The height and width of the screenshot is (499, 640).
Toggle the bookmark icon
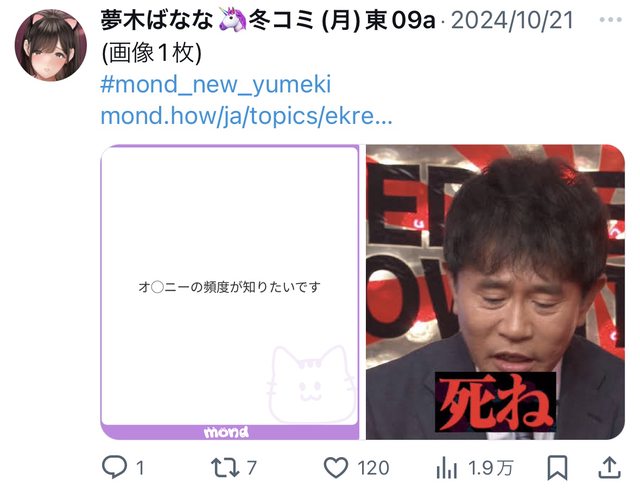click(557, 468)
